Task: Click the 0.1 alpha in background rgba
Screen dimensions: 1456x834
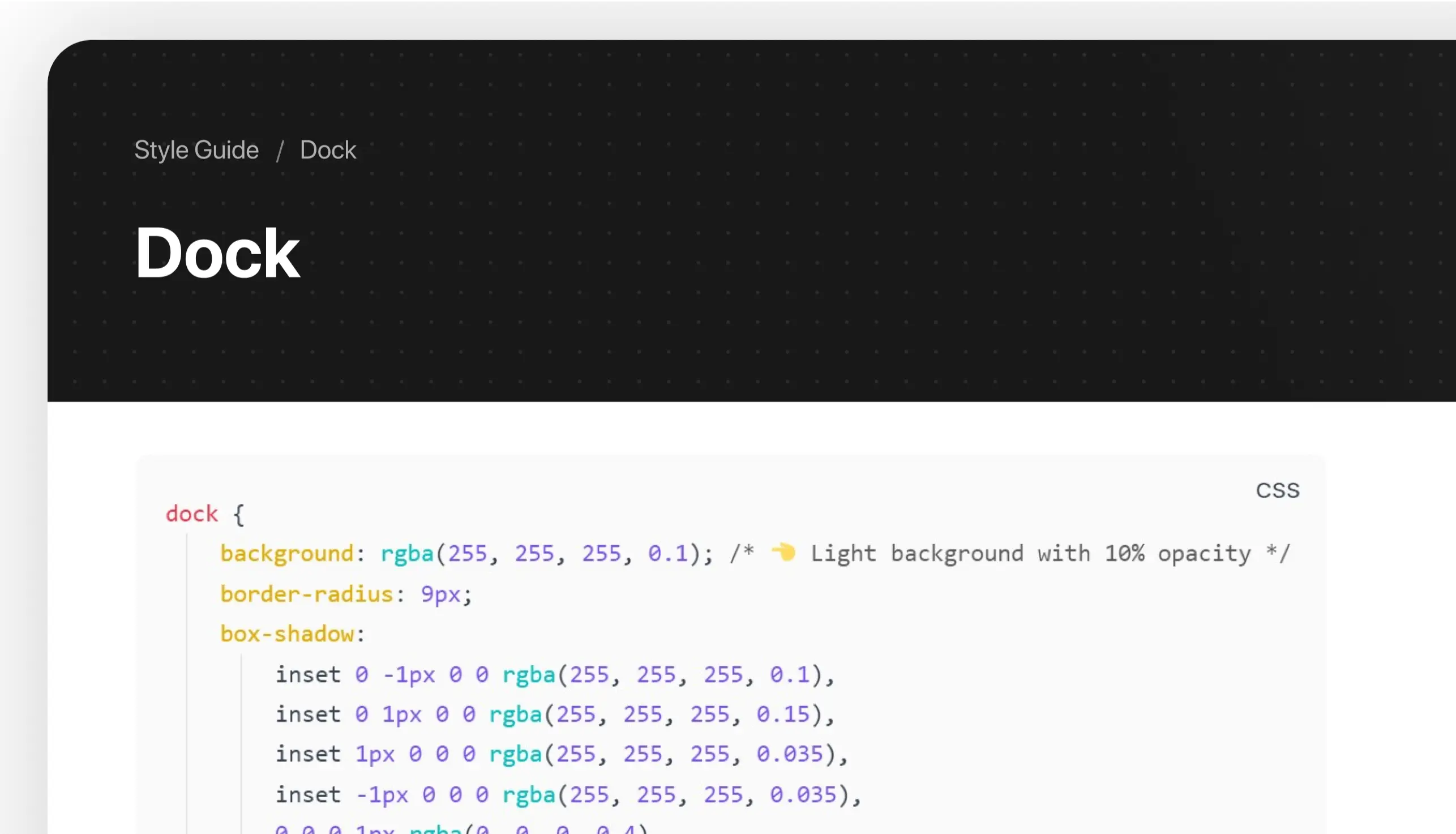Action: [667, 554]
